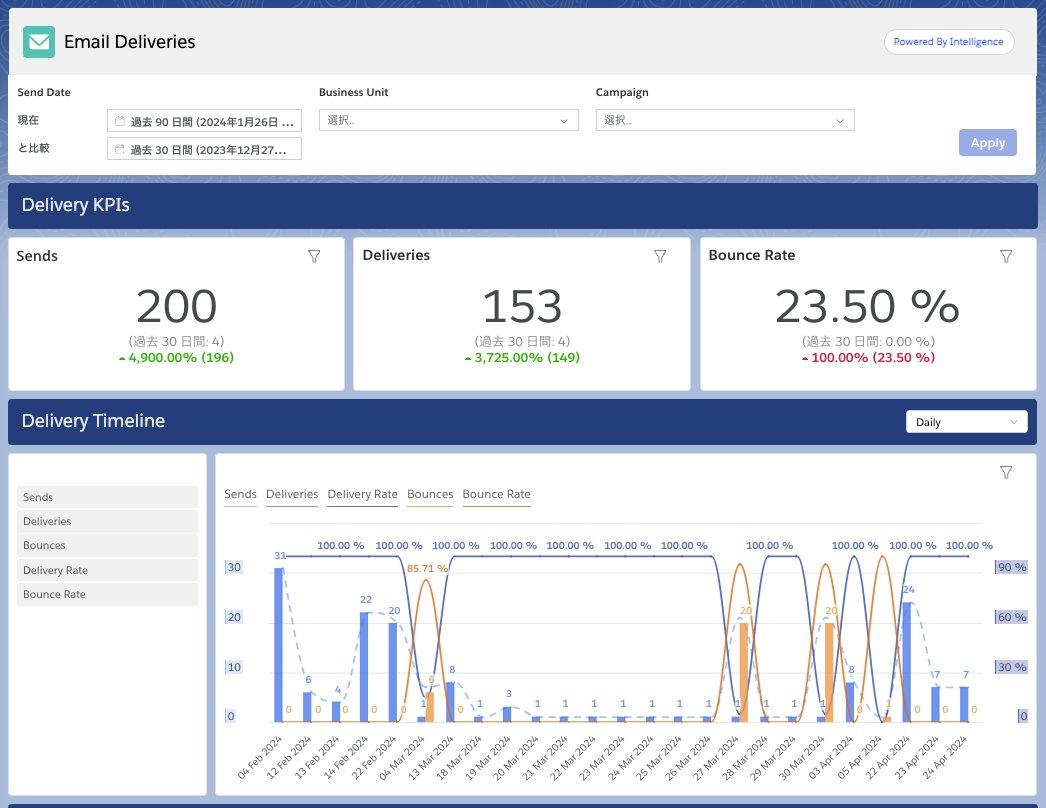Open the Daily granularity dropdown
The width and height of the screenshot is (1046, 808).
[966, 422]
